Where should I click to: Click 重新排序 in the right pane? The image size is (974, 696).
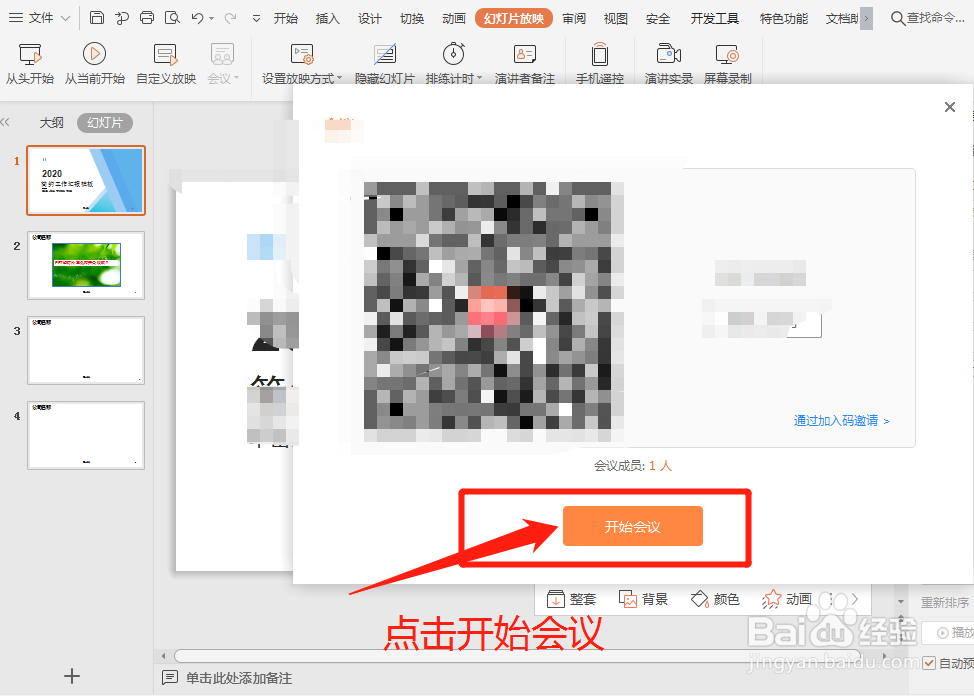point(945,602)
